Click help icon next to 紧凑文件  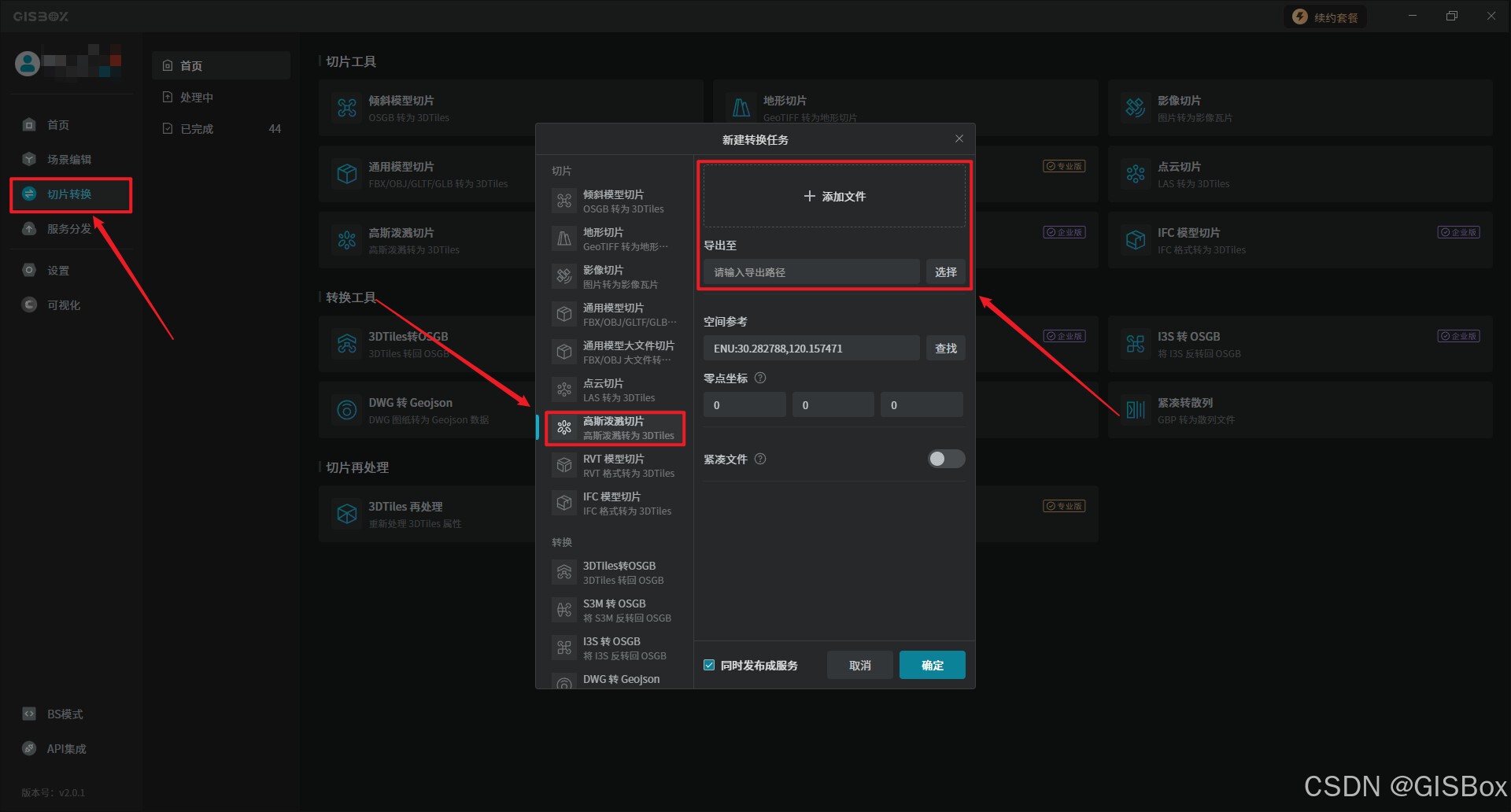(x=760, y=459)
